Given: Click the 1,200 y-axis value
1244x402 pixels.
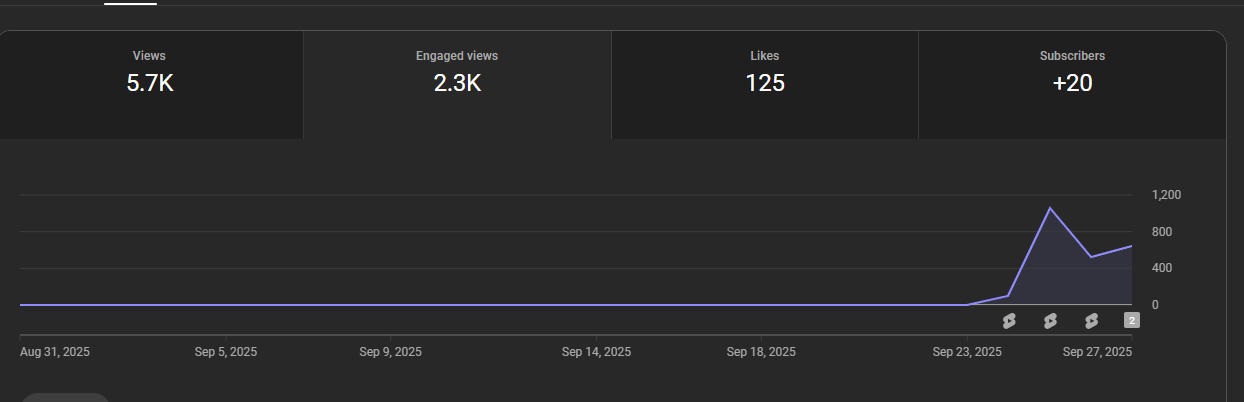Looking at the screenshot, I should [x=1166, y=195].
